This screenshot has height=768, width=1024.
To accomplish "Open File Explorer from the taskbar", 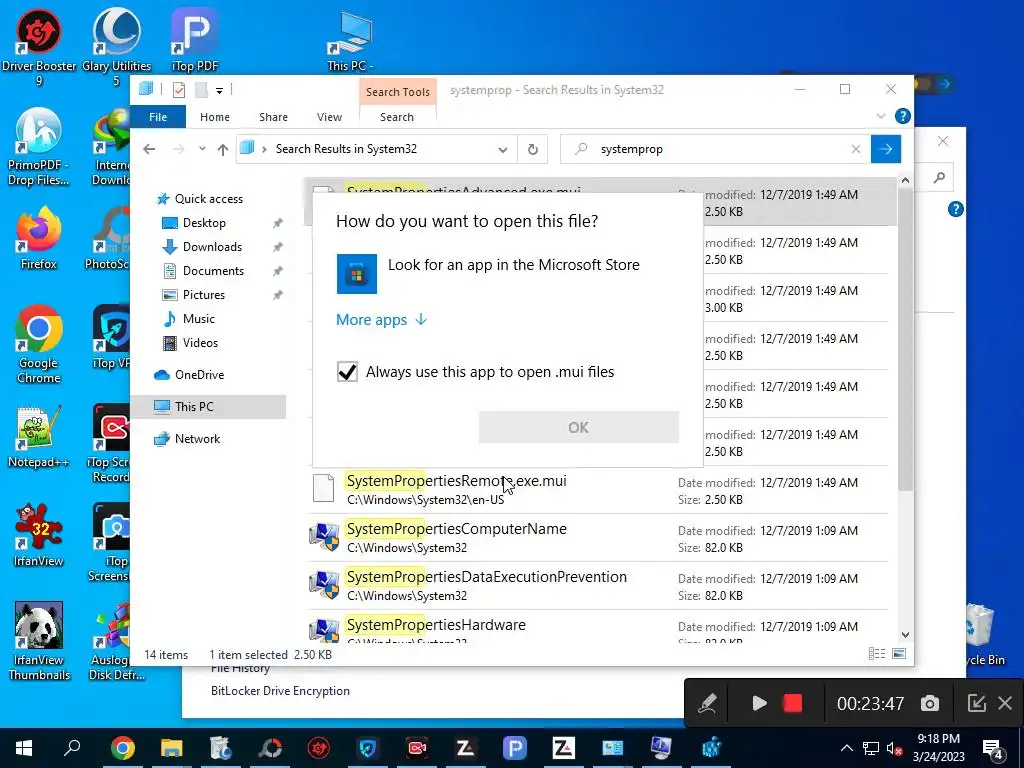I will tap(171, 748).
